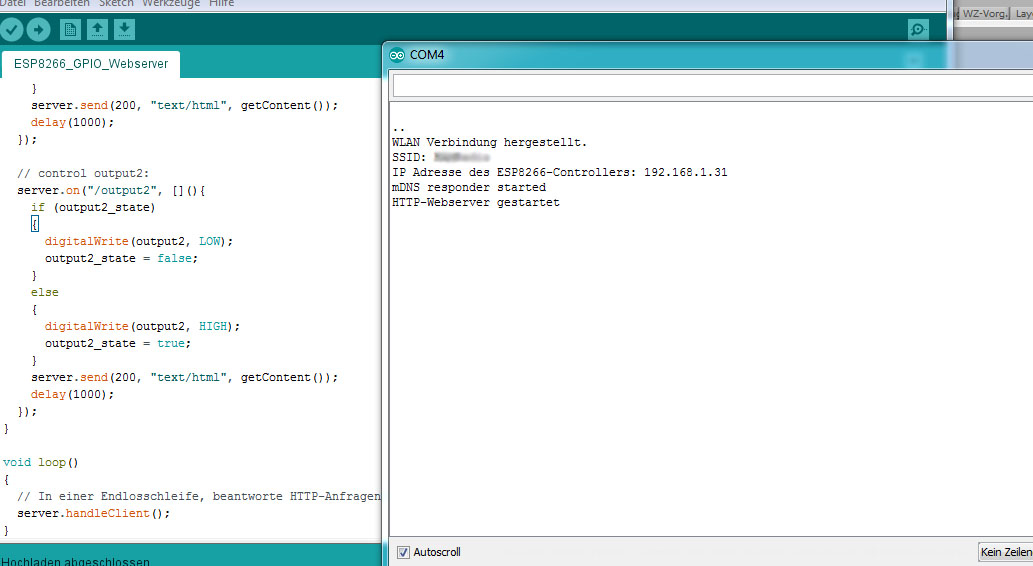Open the Bearbeiten menu

(62, 4)
